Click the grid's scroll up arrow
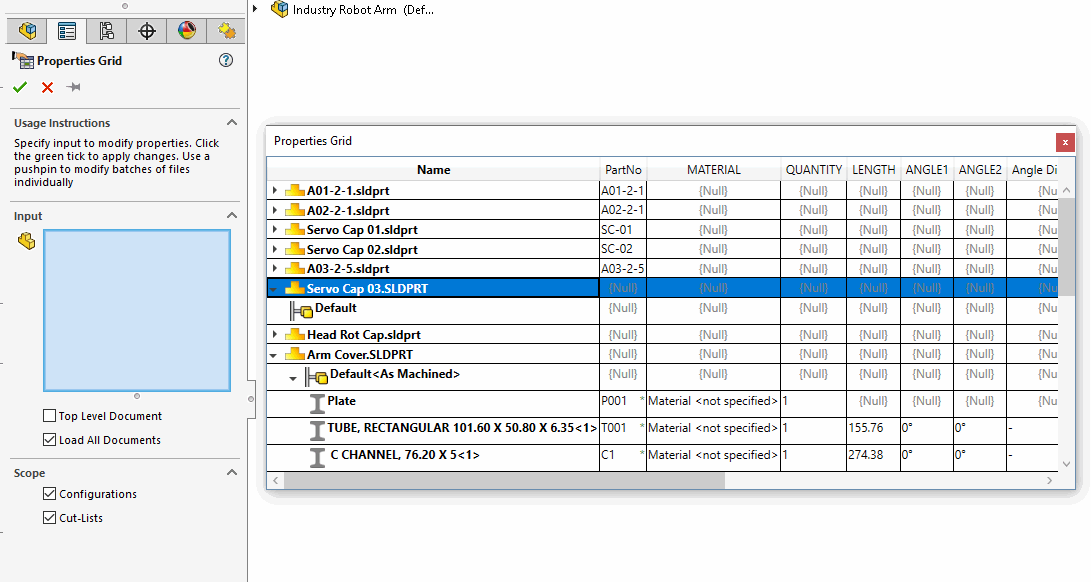This screenshot has width=1091, height=582. coord(1067,189)
